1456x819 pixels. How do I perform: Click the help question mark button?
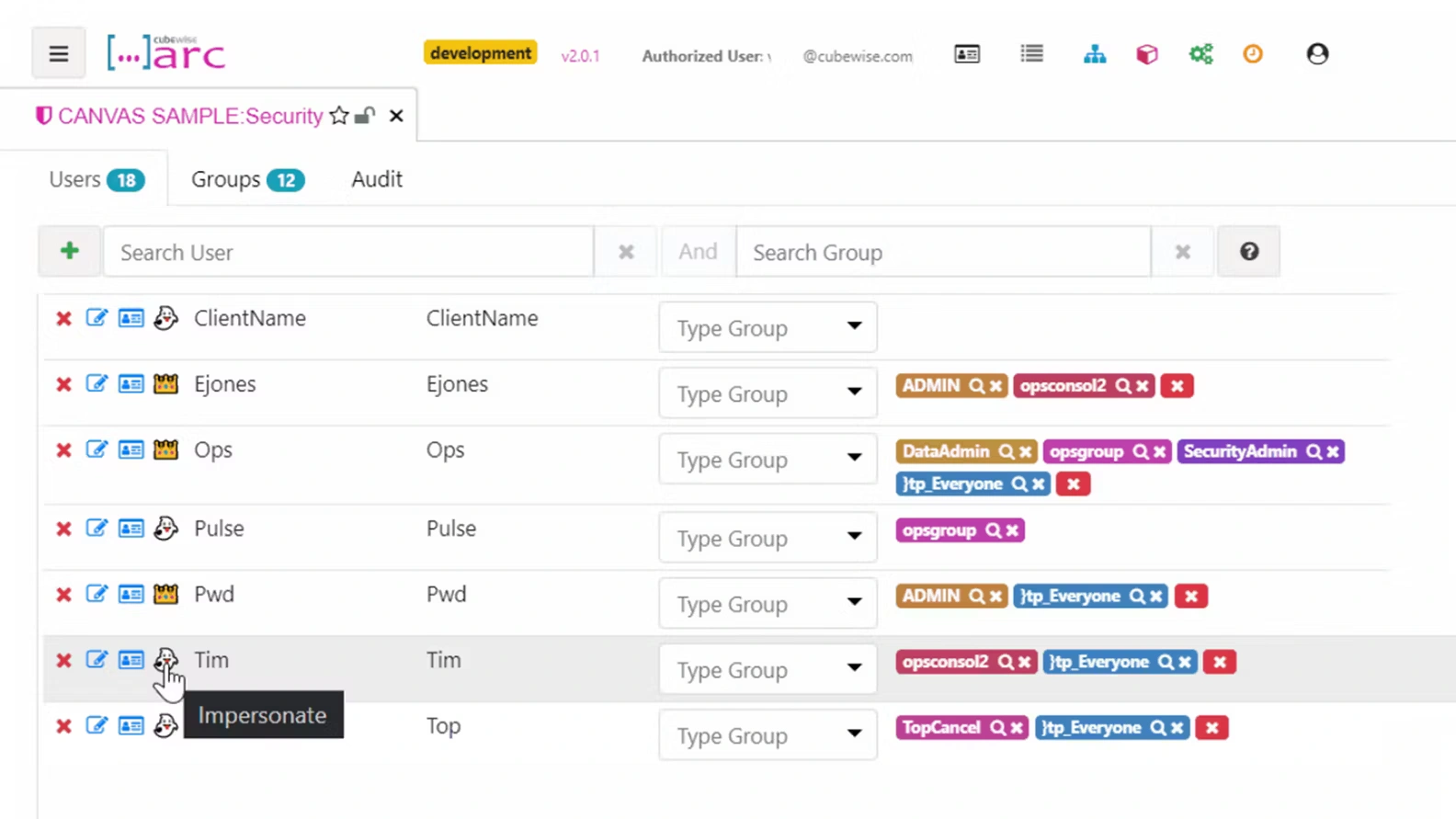tap(1248, 252)
